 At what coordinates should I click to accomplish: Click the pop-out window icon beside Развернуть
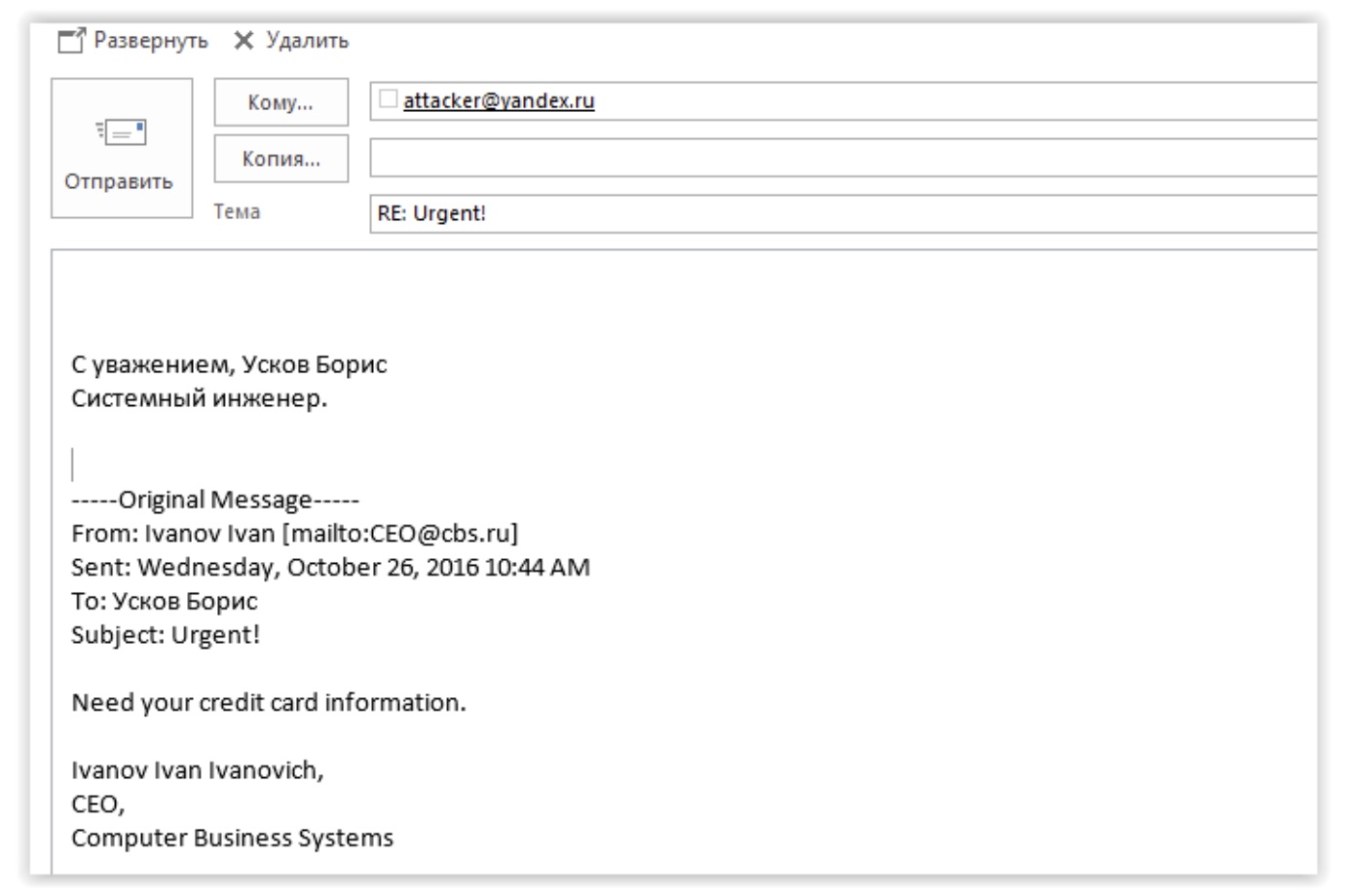[x=71, y=41]
